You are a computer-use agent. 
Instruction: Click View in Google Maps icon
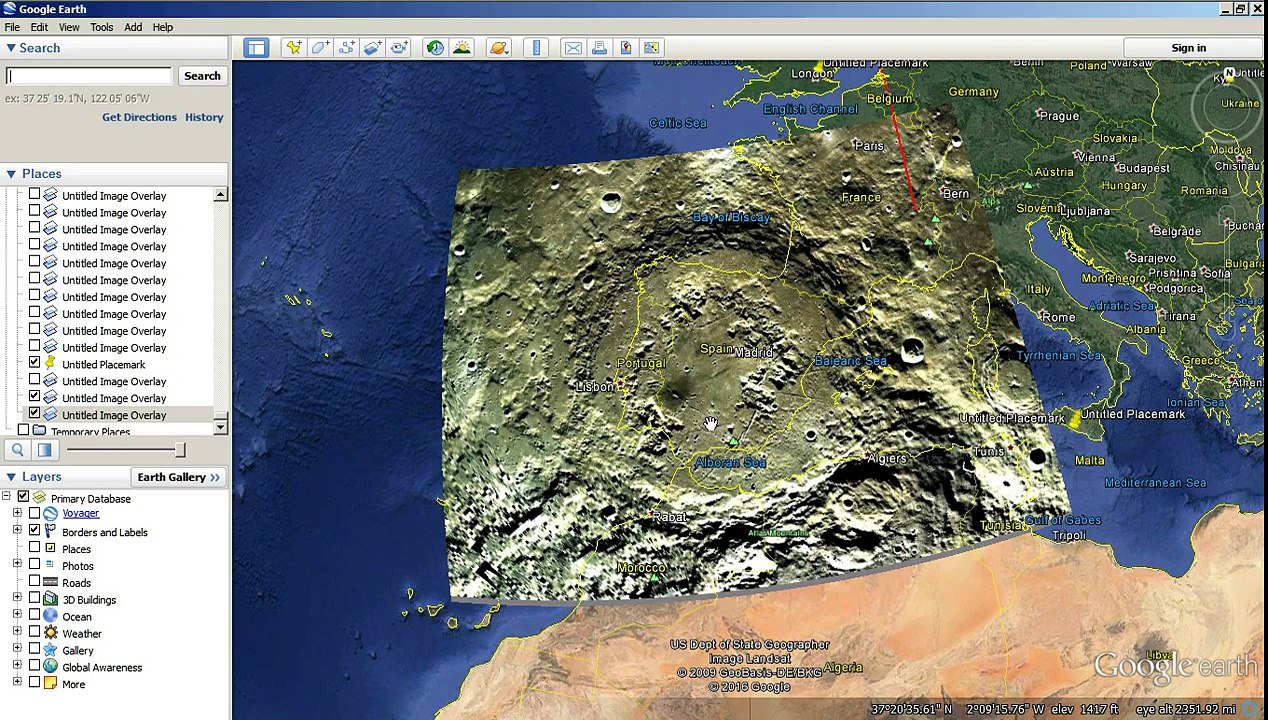(651, 48)
